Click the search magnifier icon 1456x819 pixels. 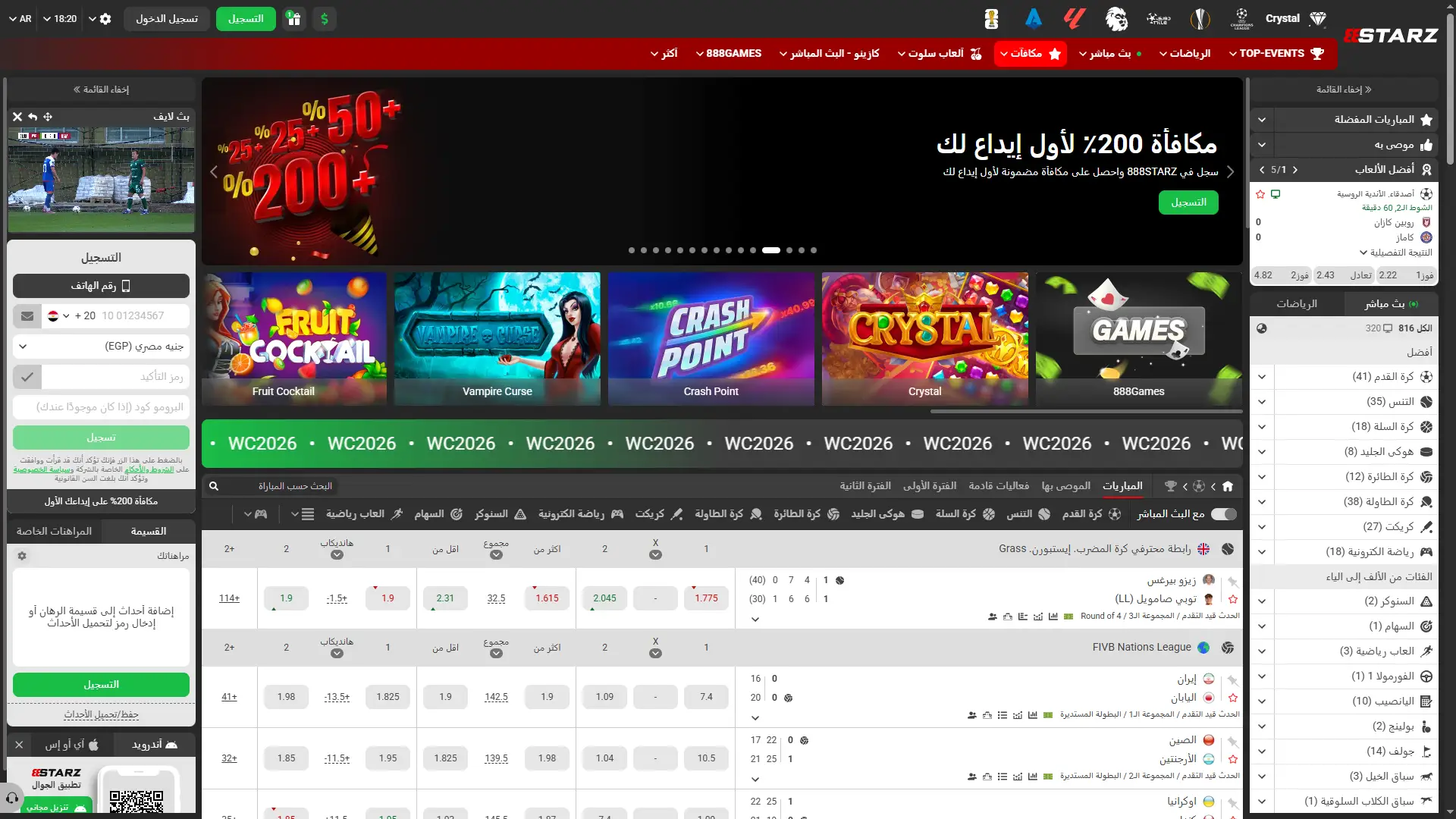[x=214, y=486]
